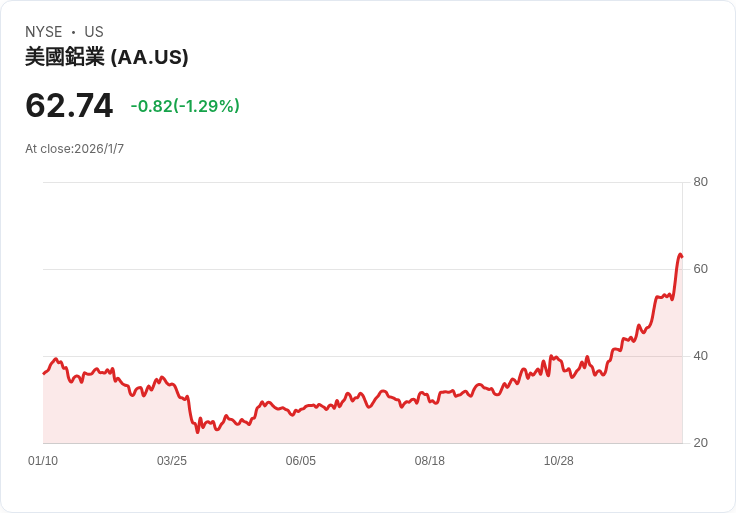Click the starting point of the red price line
736x513 pixels.
tap(44, 373)
